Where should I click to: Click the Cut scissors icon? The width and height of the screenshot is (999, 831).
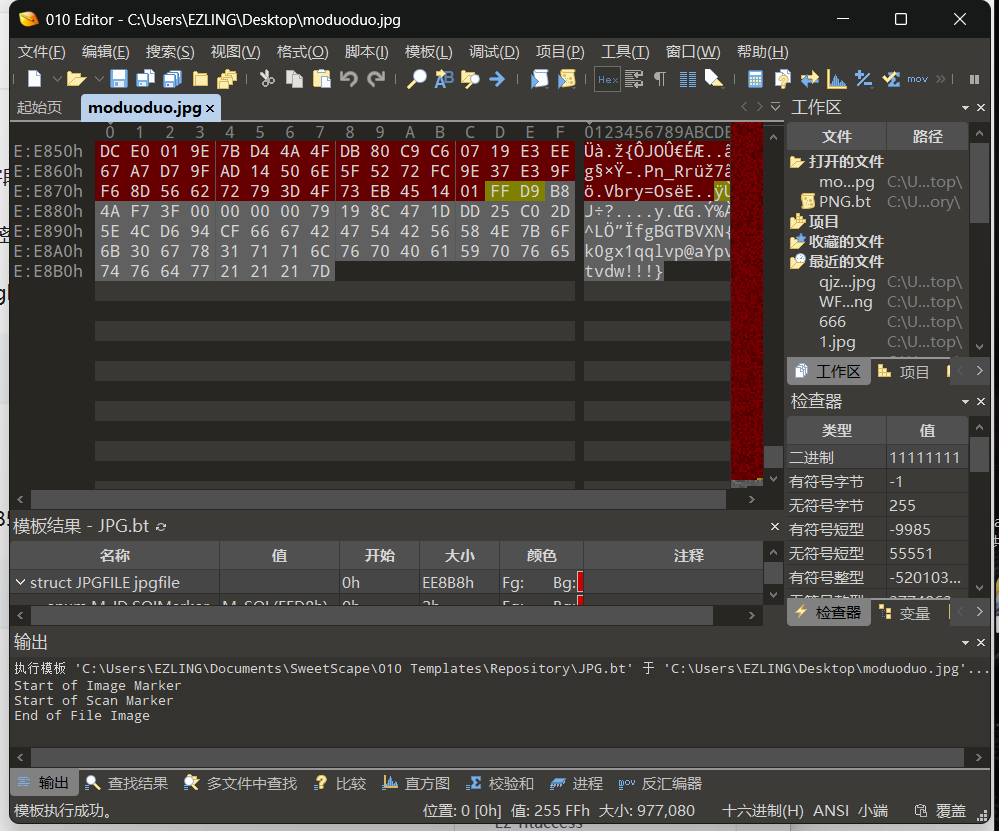point(267,79)
